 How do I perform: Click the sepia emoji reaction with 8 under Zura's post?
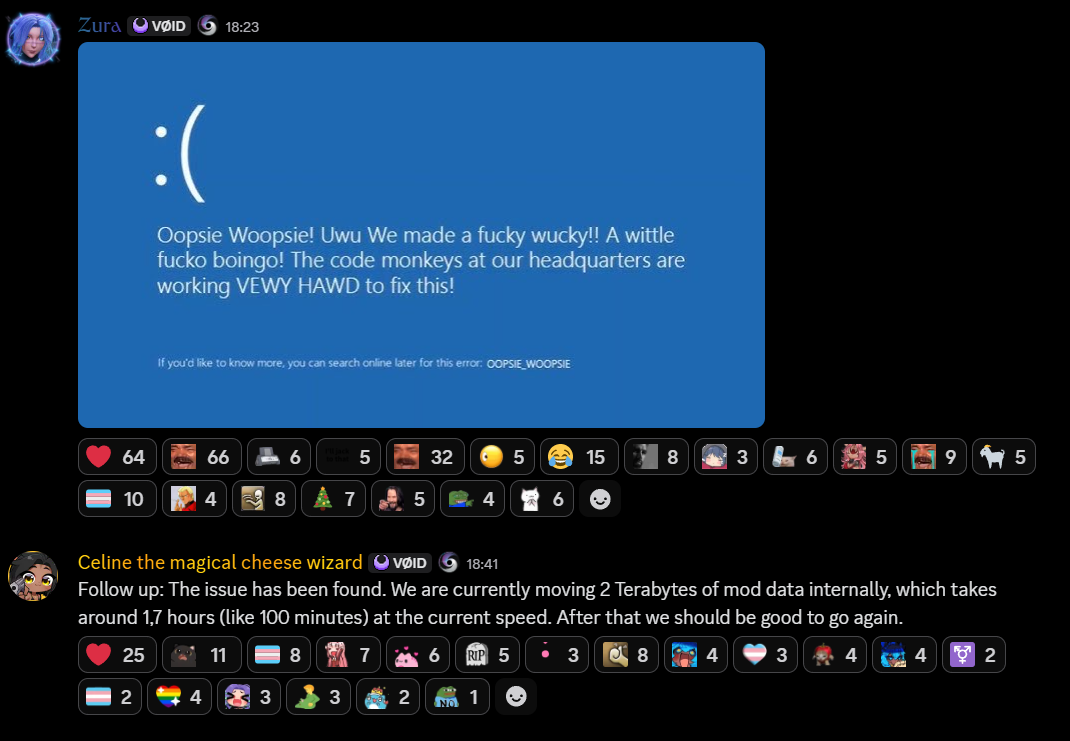tap(264, 499)
